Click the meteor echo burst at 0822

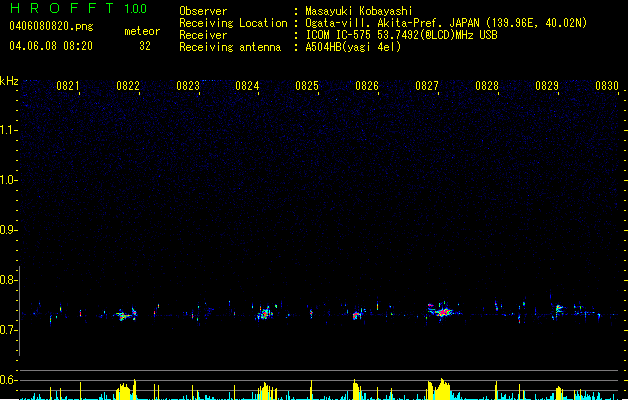pyautogui.click(x=127, y=315)
